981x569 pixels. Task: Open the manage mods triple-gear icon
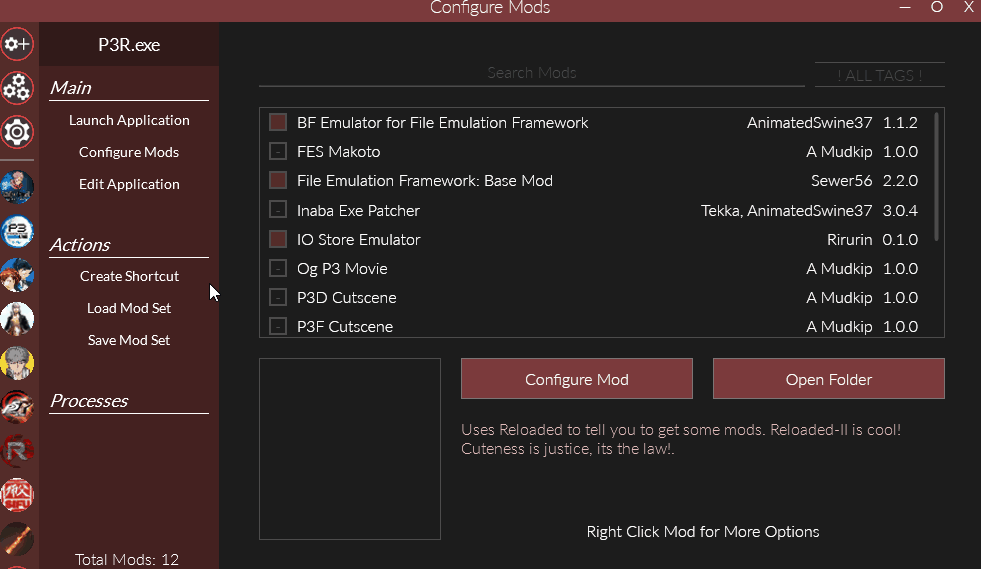pyautogui.click(x=17, y=88)
